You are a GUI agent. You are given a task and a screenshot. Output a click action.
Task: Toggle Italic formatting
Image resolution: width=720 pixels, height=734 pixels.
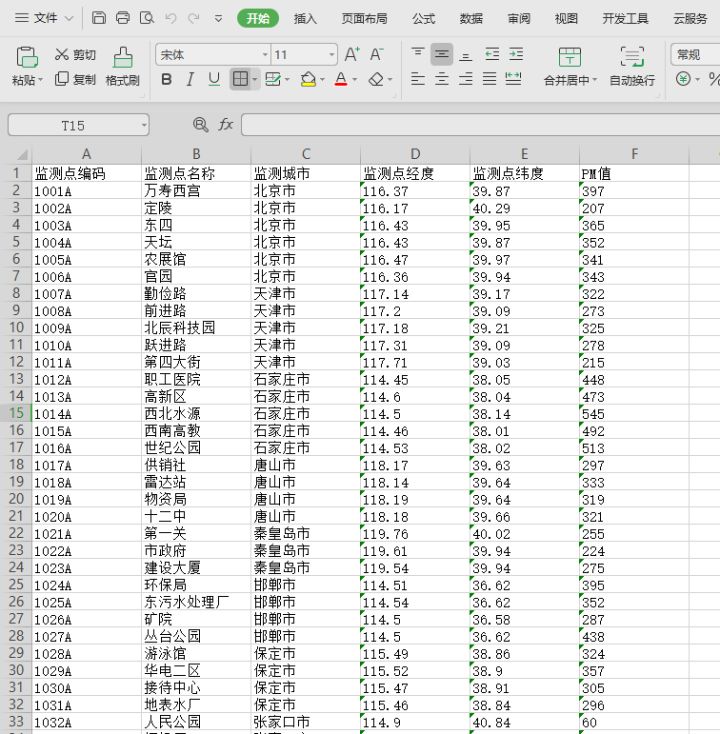coord(190,80)
